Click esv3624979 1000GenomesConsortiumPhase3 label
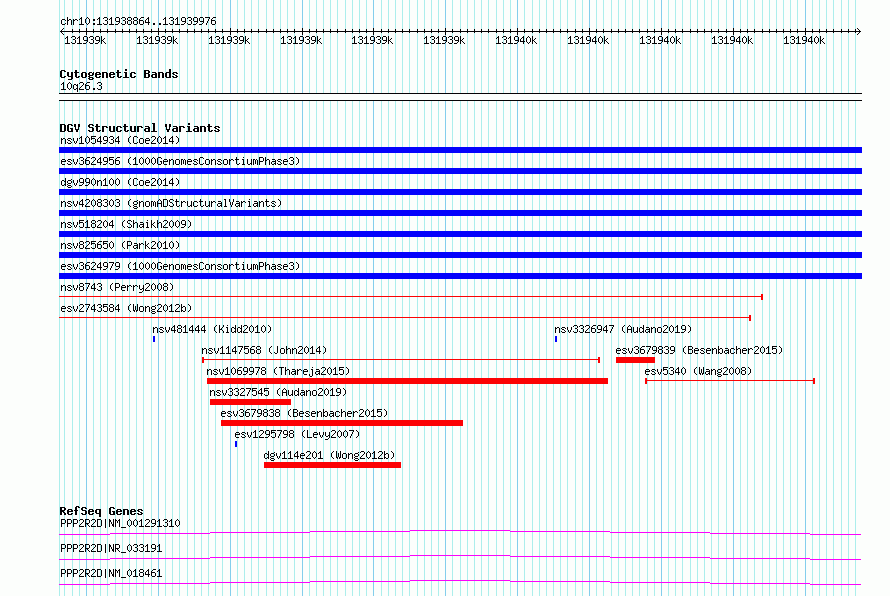Image resolution: width=890 pixels, height=596 pixels. tap(180, 266)
